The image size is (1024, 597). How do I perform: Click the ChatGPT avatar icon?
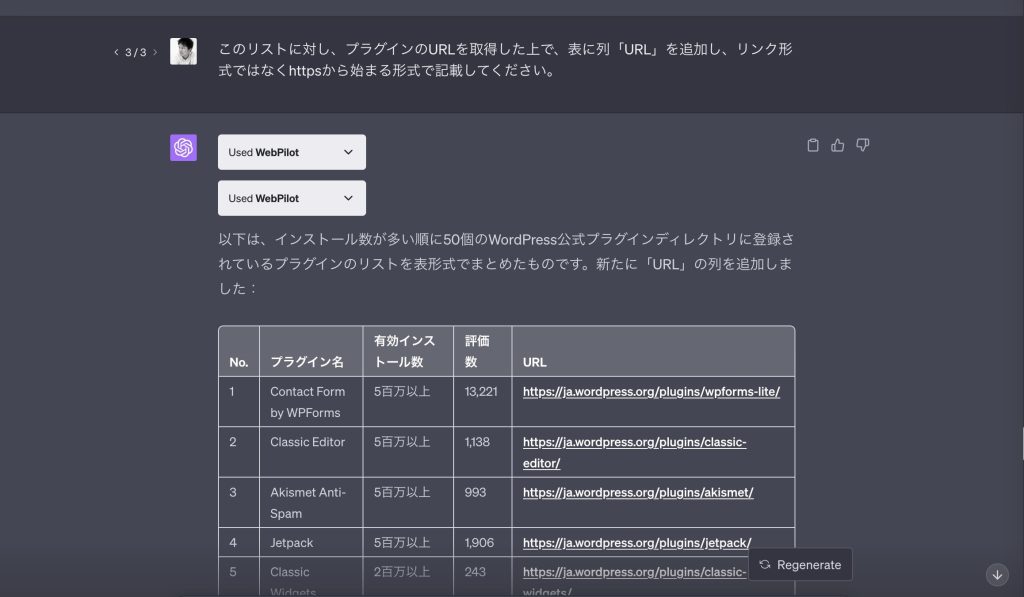184,148
